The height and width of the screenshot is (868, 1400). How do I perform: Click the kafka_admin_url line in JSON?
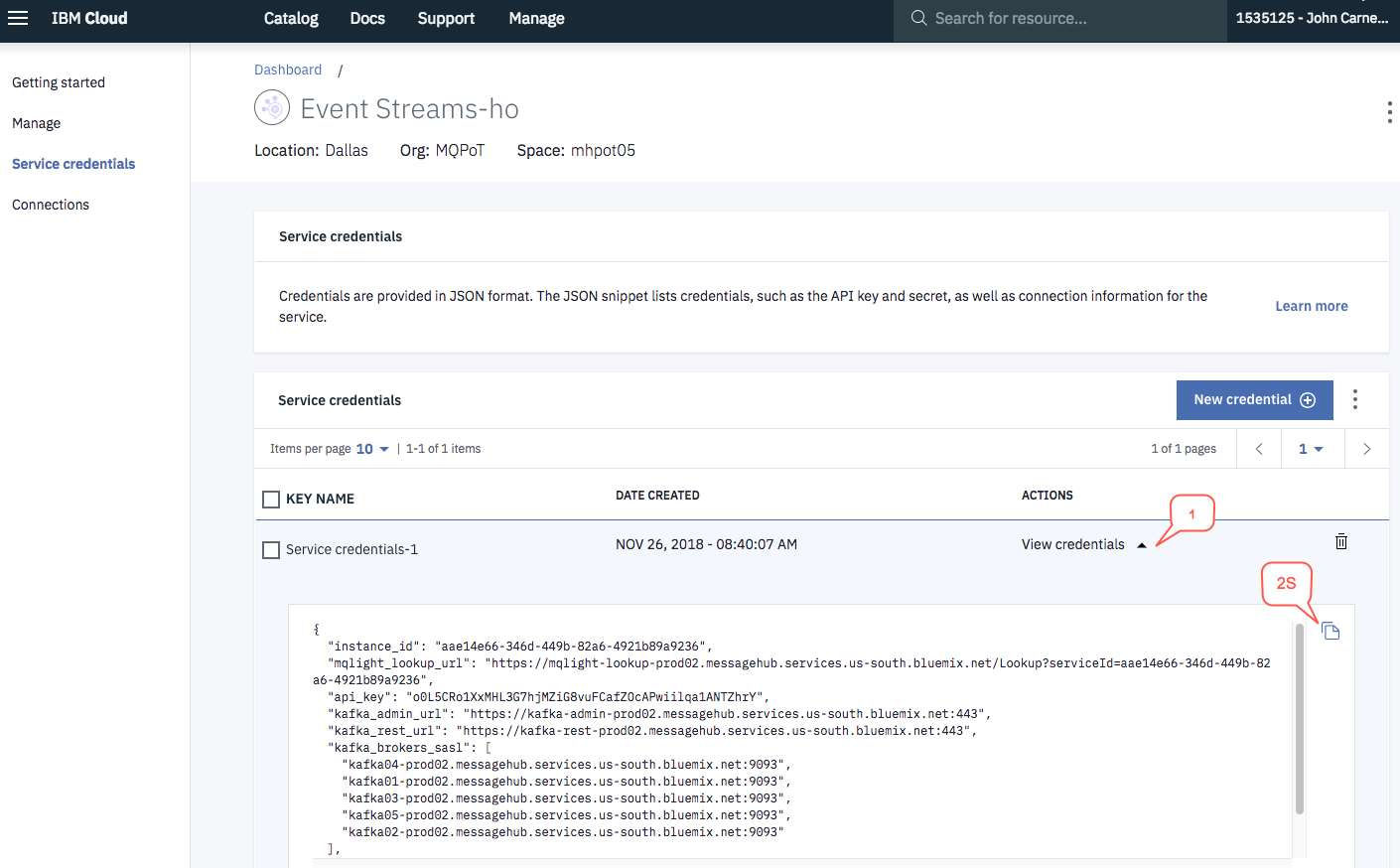tap(659, 714)
